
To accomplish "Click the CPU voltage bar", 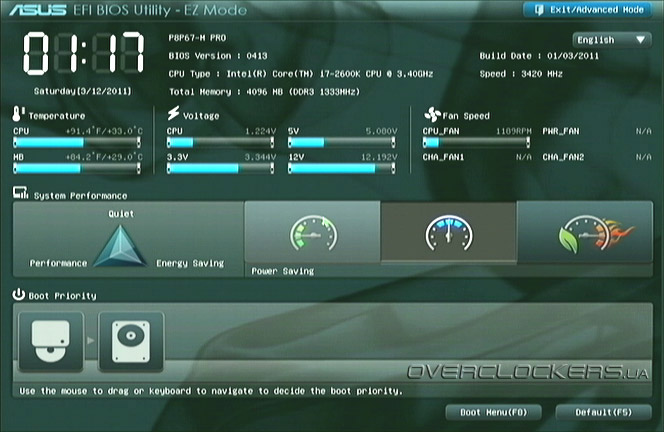I will tap(220, 143).
